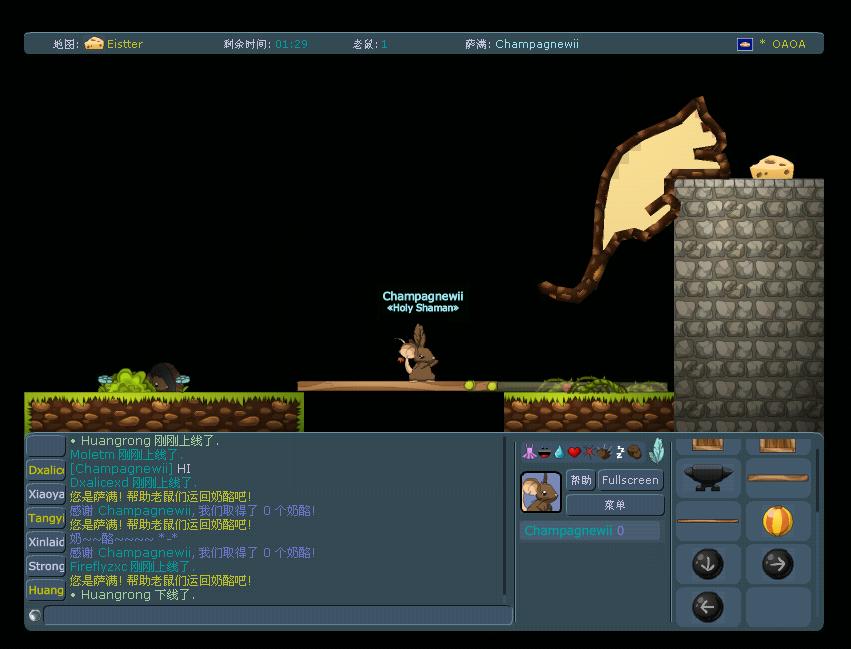
Task: Trigger the red heart kiss emote
Action: [574, 451]
